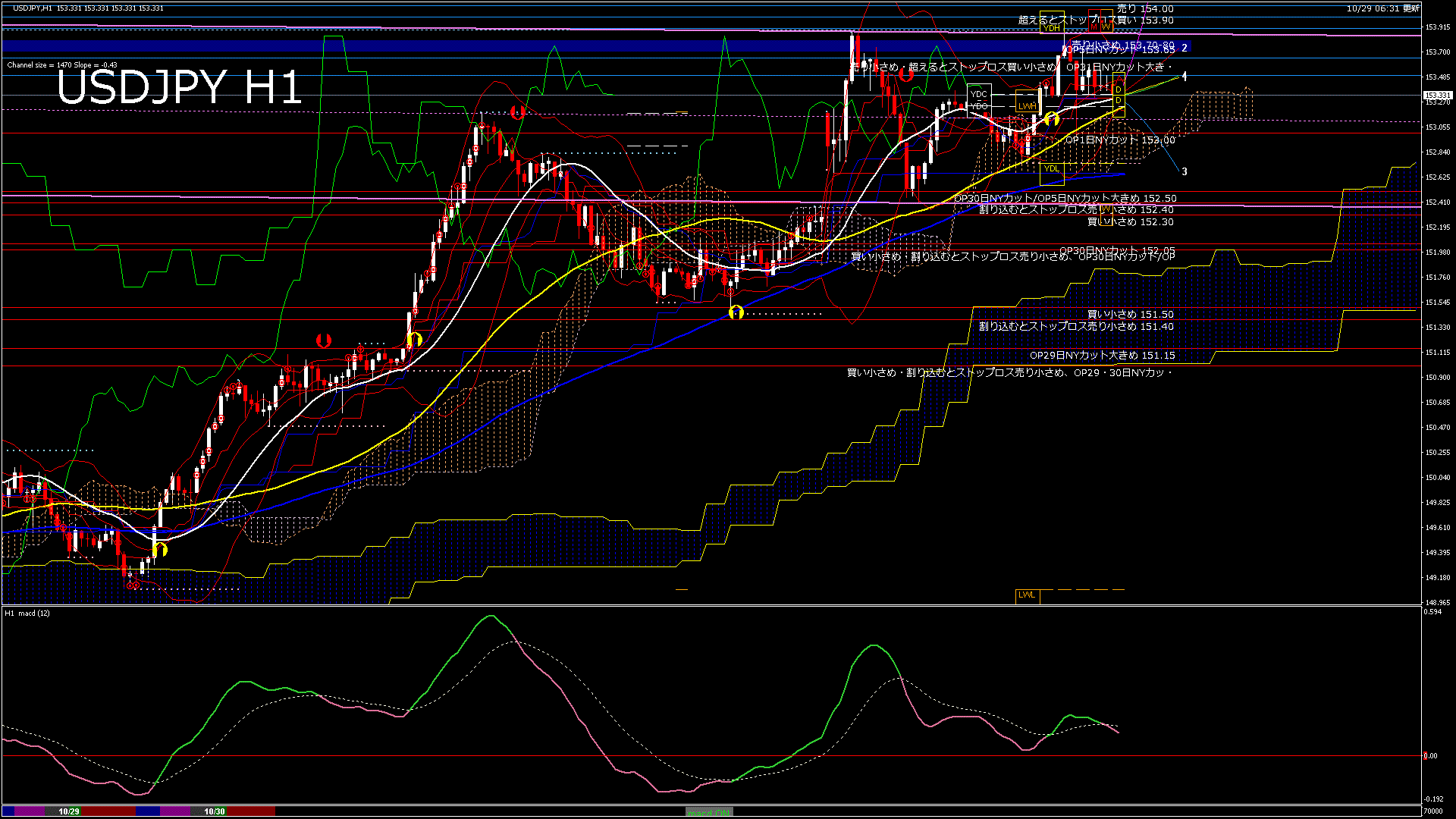Click the OP30日NYカット 152.05 label

(x=1117, y=251)
